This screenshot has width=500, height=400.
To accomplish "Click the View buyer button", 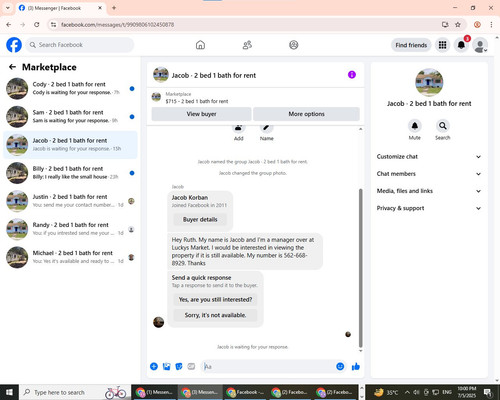I will click(201, 114).
